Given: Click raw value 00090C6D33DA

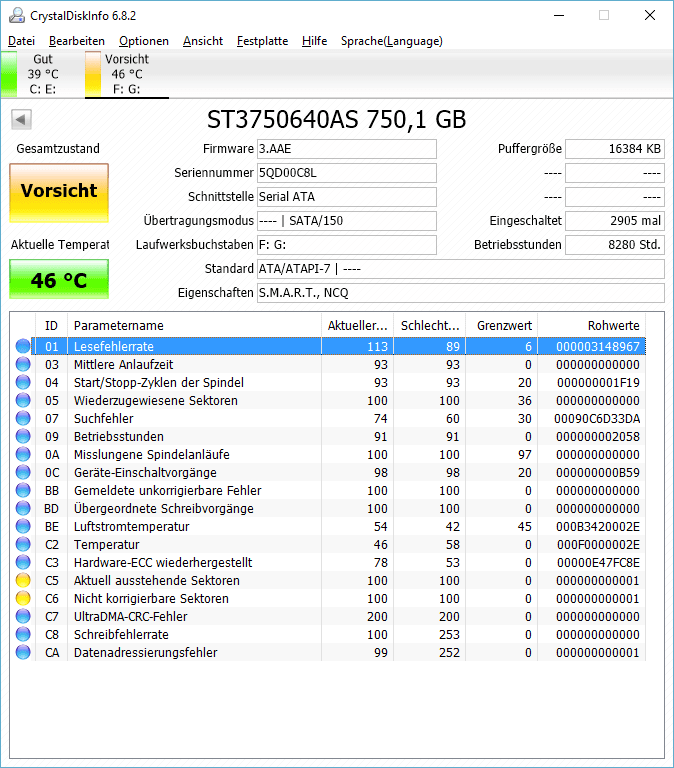Looking at the screenshot, I should 597,419.
